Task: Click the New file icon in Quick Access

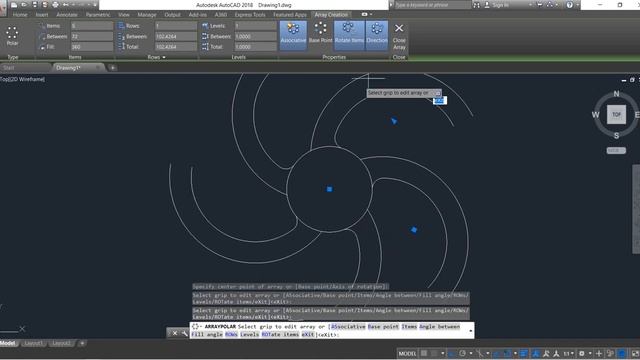Action: point(14,5)
